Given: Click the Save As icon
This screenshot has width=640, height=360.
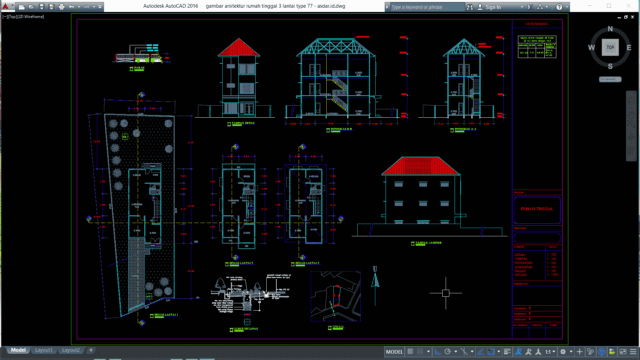Looking at the screenshot, I should [51, 7].
